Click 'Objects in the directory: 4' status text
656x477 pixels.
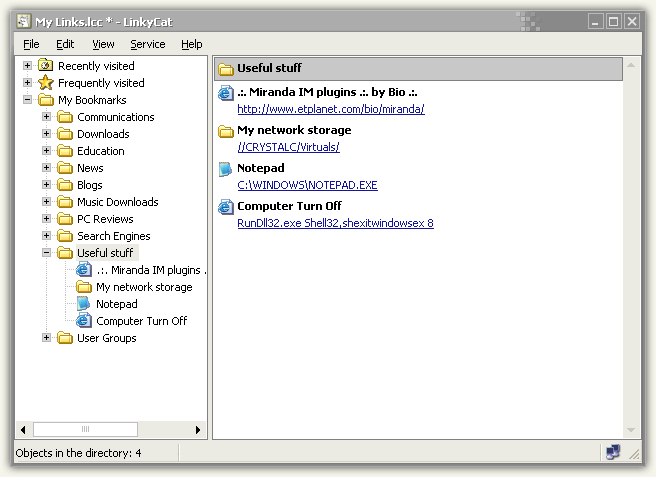pyautogui.click(x=78, y=453)
